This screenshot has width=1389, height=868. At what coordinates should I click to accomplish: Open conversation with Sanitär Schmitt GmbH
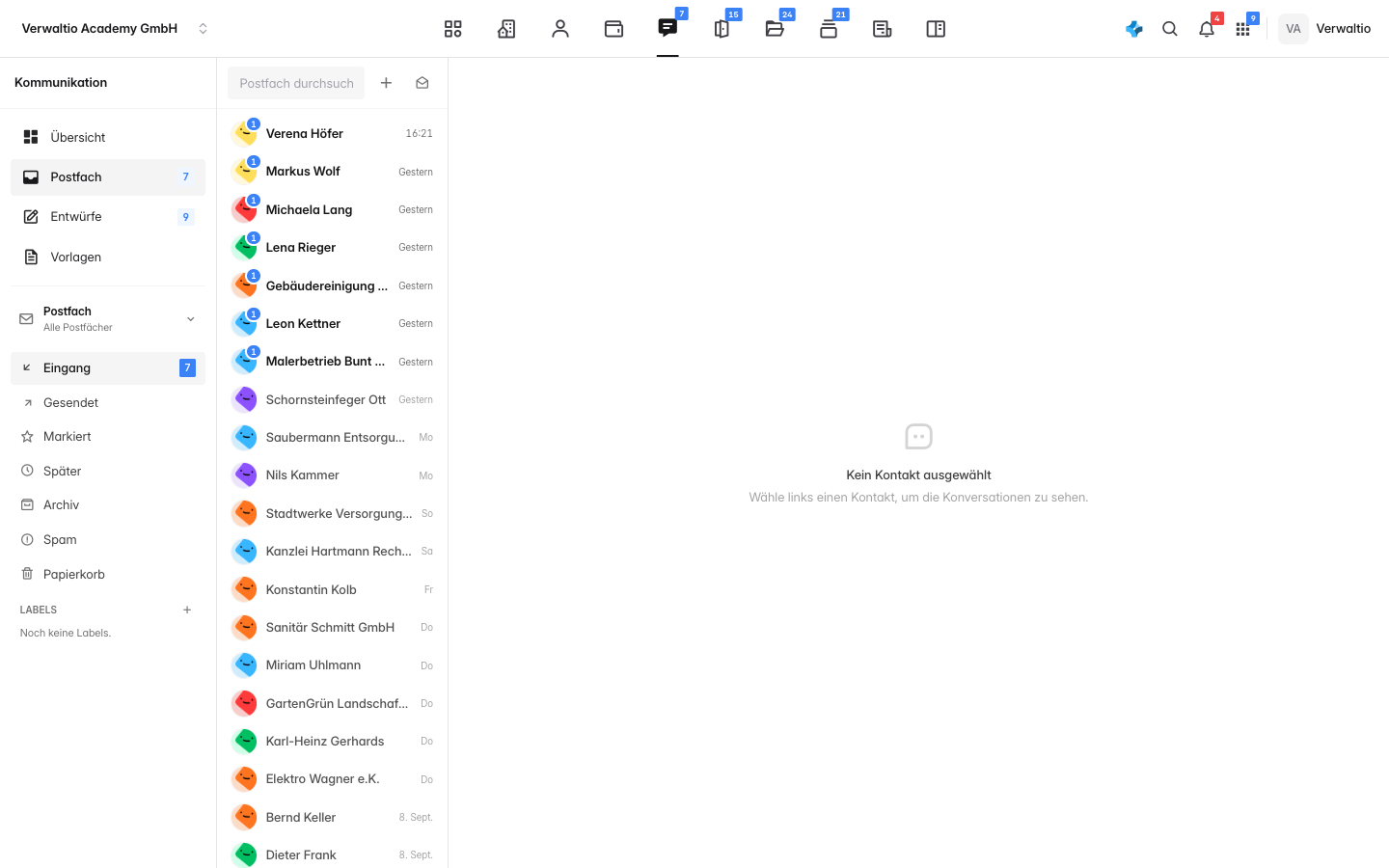click(x=333, y=627)
